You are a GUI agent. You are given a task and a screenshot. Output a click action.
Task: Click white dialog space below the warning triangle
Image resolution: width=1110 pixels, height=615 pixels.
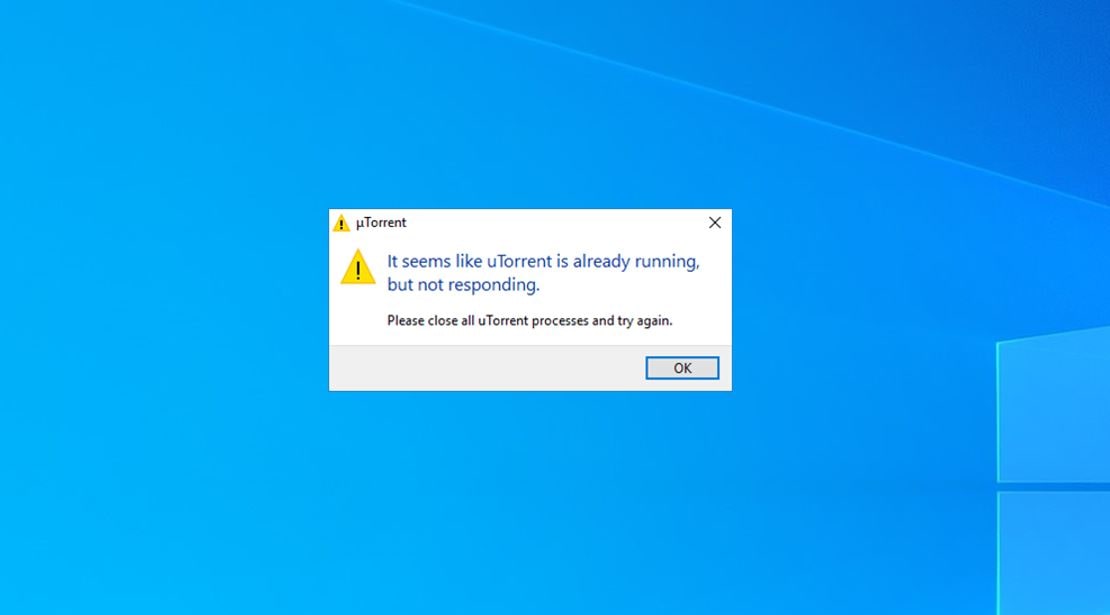point(358,316)
